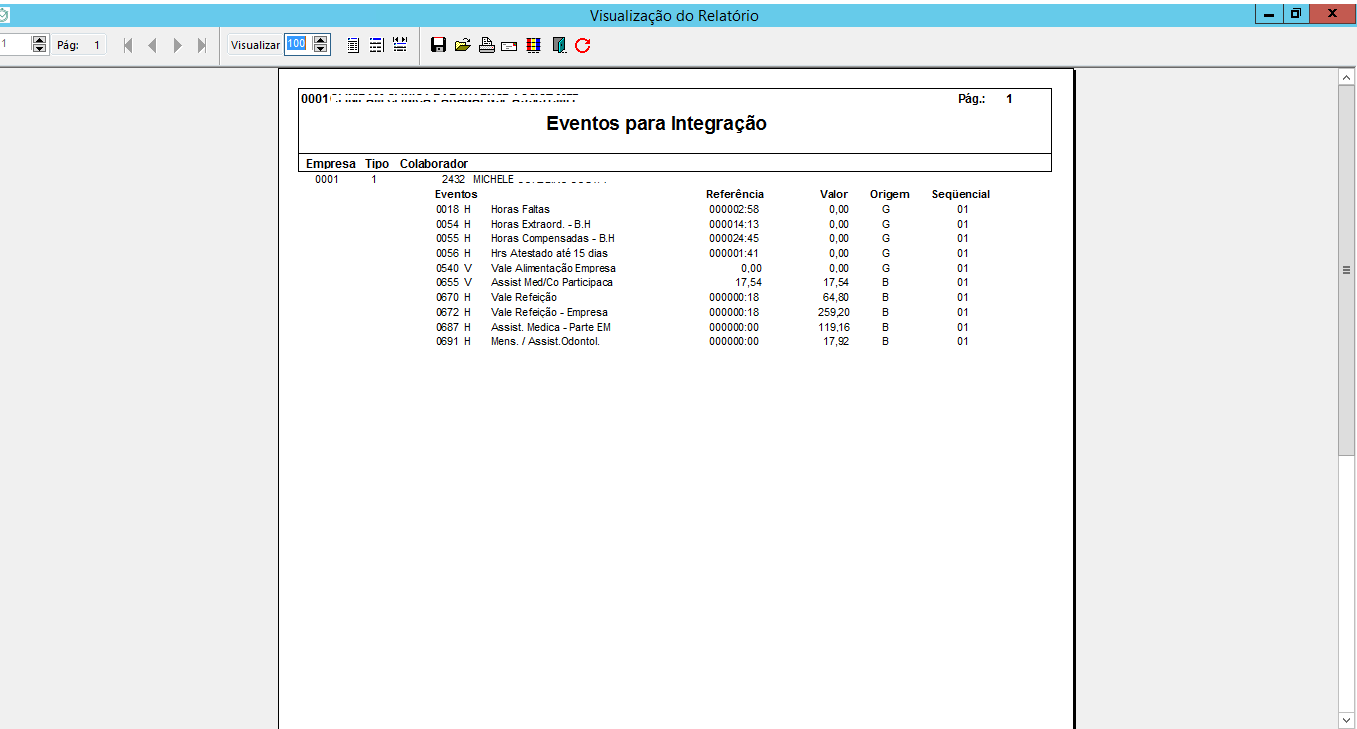
Task: Decrease zoom with Visualizar down arrow
Action: pyautogui.click(x=320, y=49)
